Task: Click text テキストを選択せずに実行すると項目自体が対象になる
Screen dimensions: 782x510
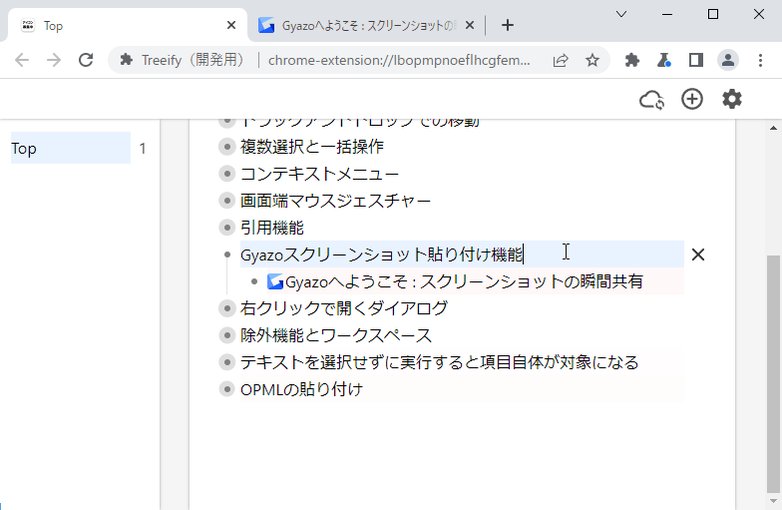Action: [439, 362]
